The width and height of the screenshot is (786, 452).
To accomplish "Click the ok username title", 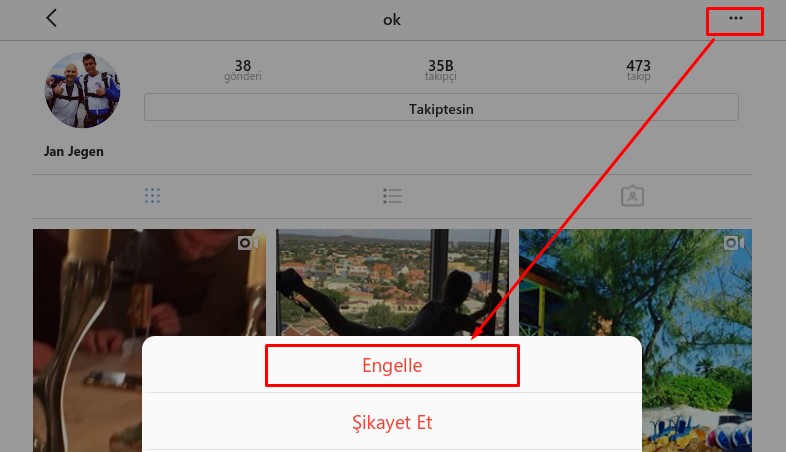I will coord(391,20).
